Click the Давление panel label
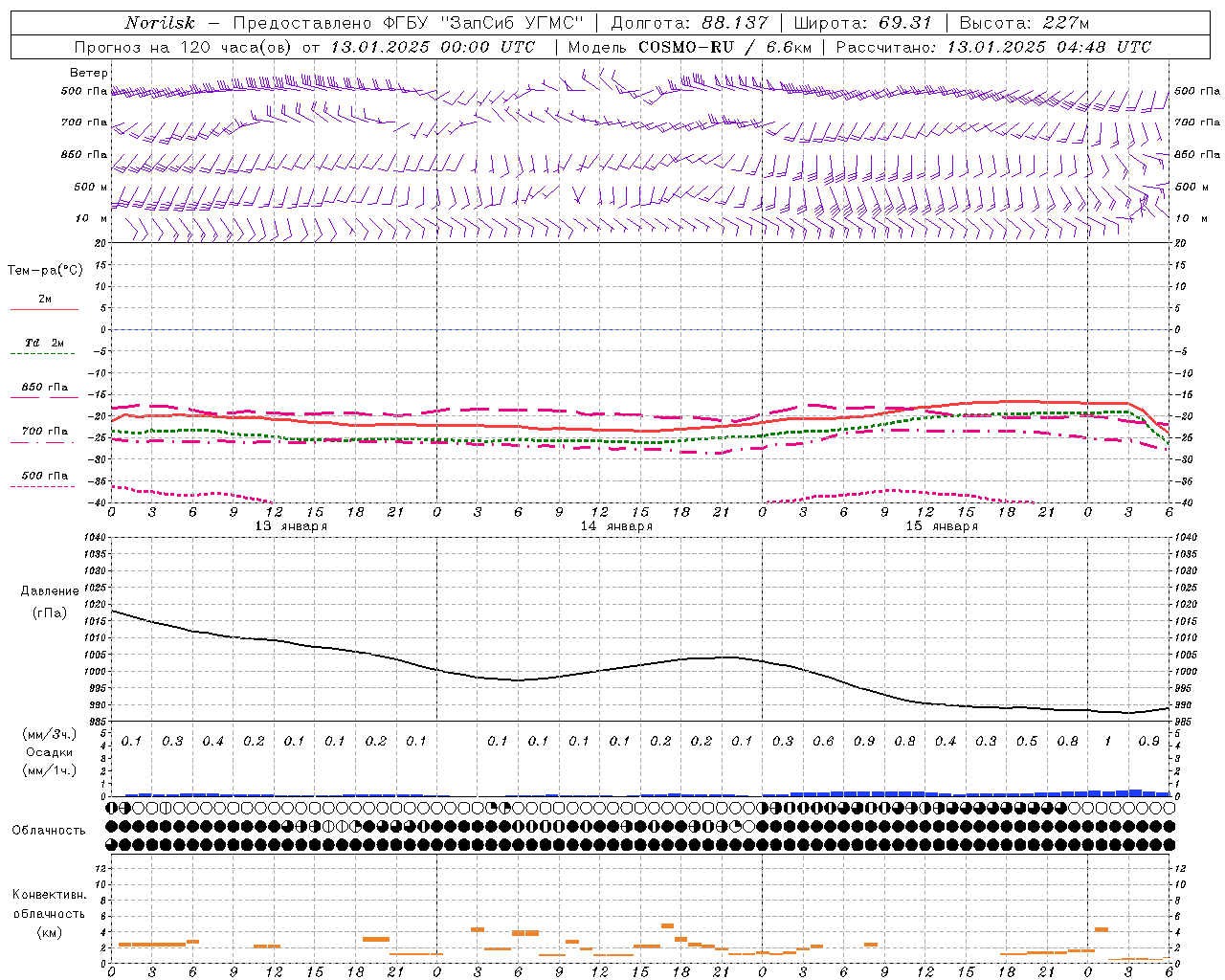This screenshot has height=980, width=1225. tap(50, 591)
